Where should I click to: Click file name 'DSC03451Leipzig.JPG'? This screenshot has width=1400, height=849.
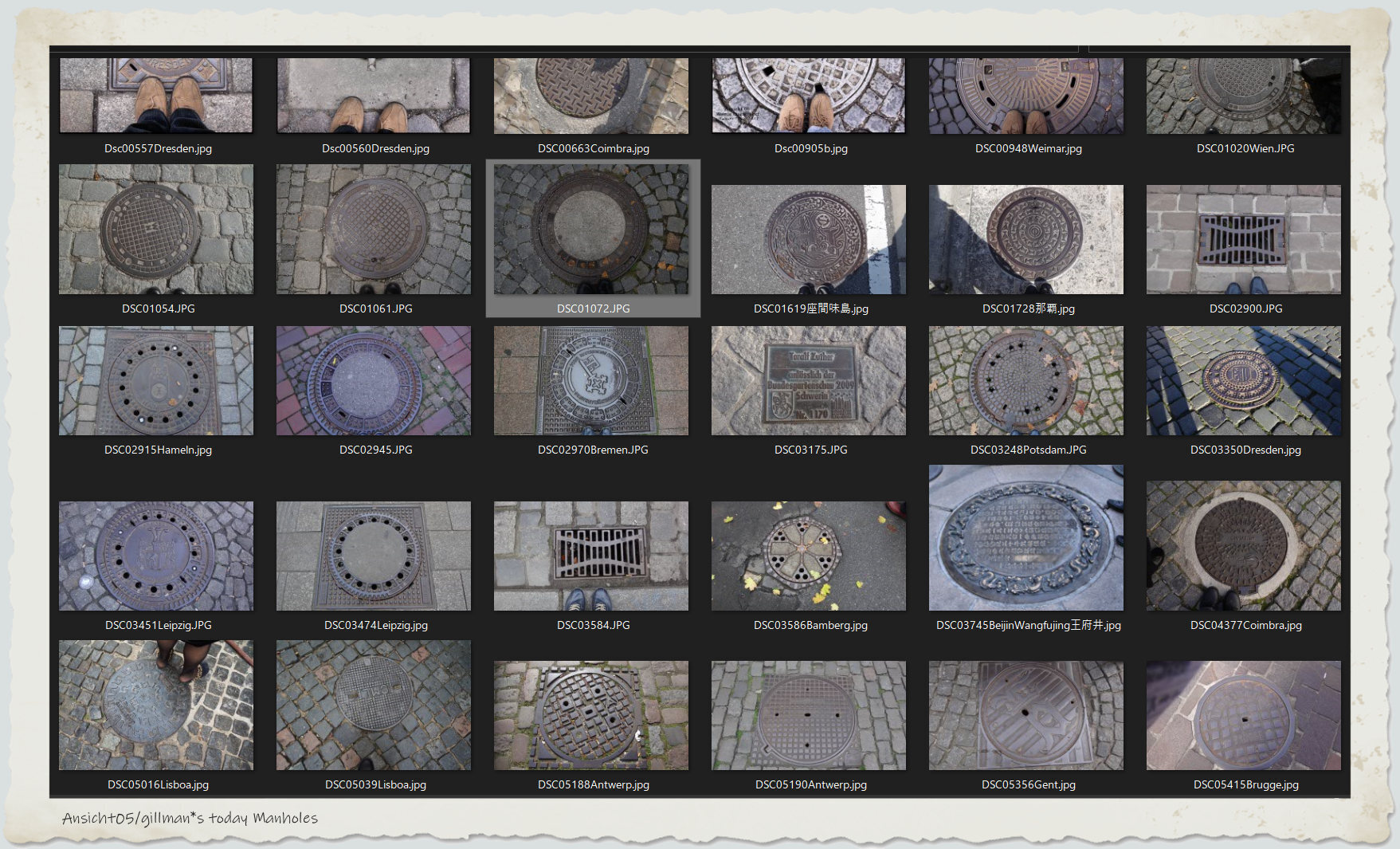pyautogui.click(x=158, y=625)
